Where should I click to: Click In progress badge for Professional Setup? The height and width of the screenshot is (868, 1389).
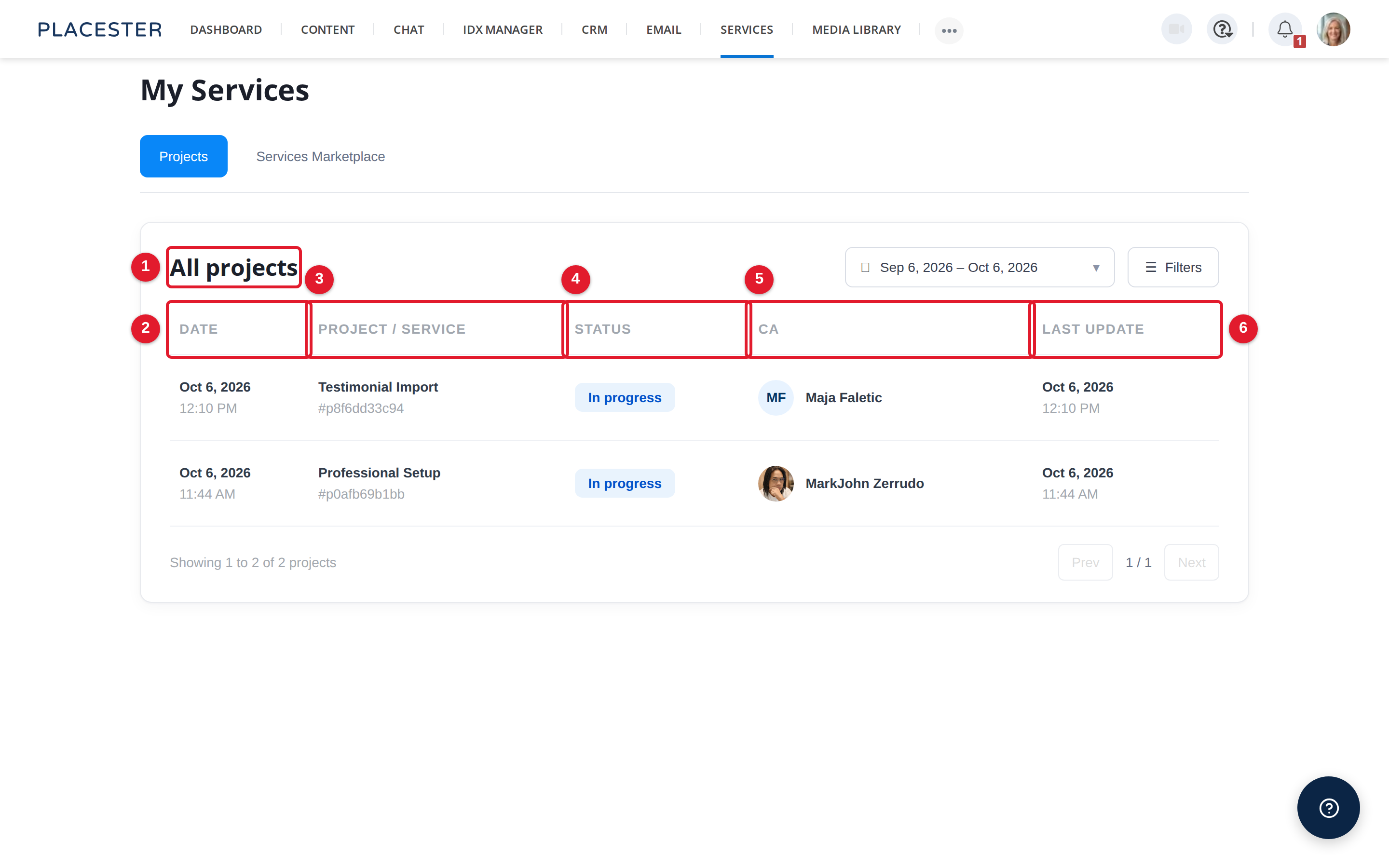[x=625, y=483]
